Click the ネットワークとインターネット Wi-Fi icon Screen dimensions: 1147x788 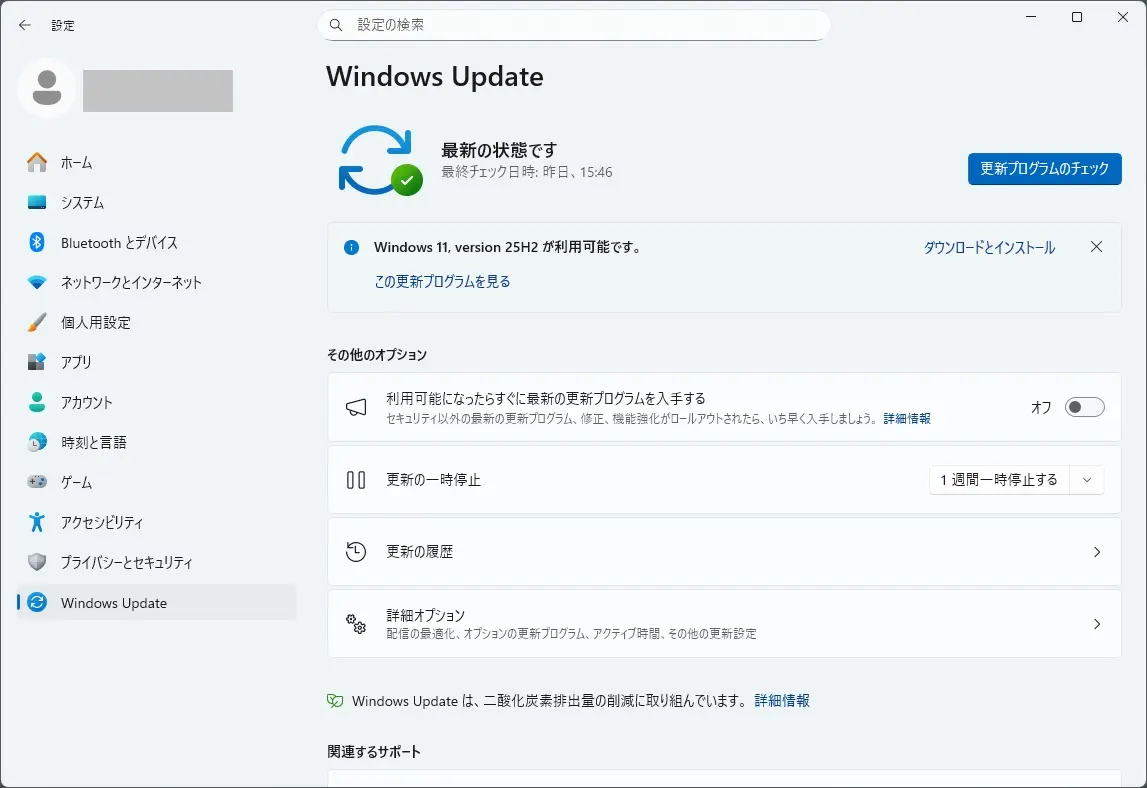pyautogui.click(x=37, y=283)
